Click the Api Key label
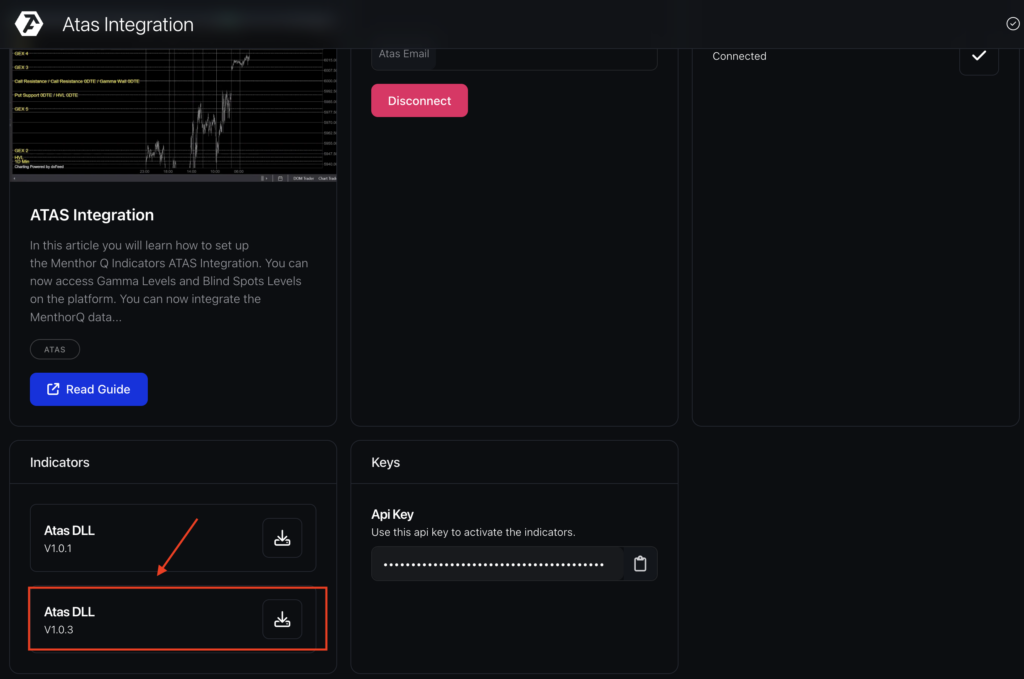Image resolution: width=1024 pixels, height=679 pixels. tap(392, 514)
